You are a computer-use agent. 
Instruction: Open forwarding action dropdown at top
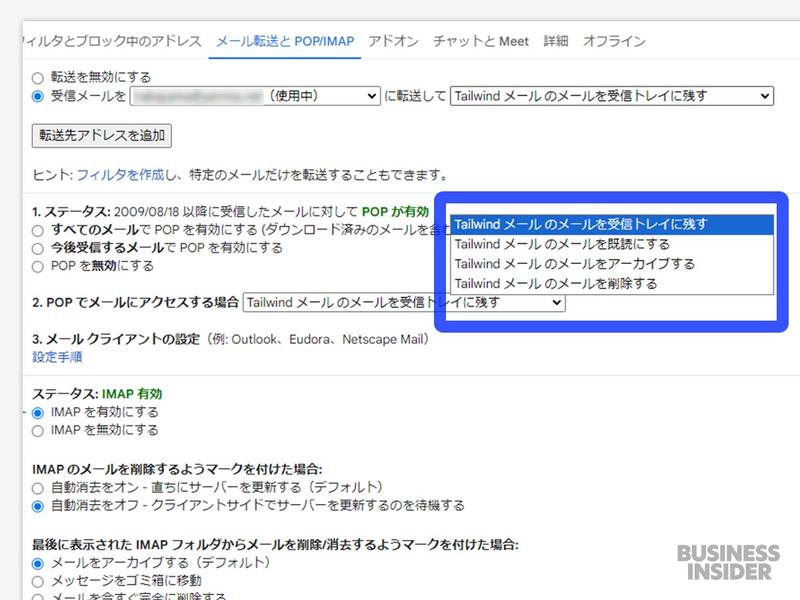click(612, 96)
